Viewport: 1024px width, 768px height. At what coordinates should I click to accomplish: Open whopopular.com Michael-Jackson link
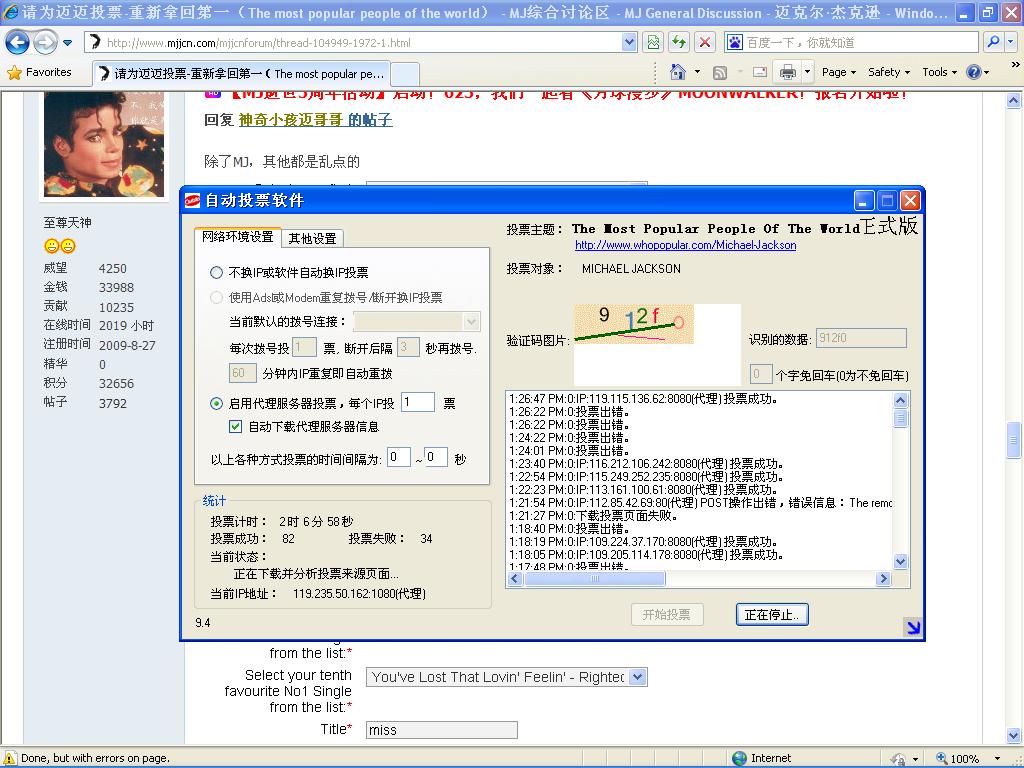click(x=685, y=245)
